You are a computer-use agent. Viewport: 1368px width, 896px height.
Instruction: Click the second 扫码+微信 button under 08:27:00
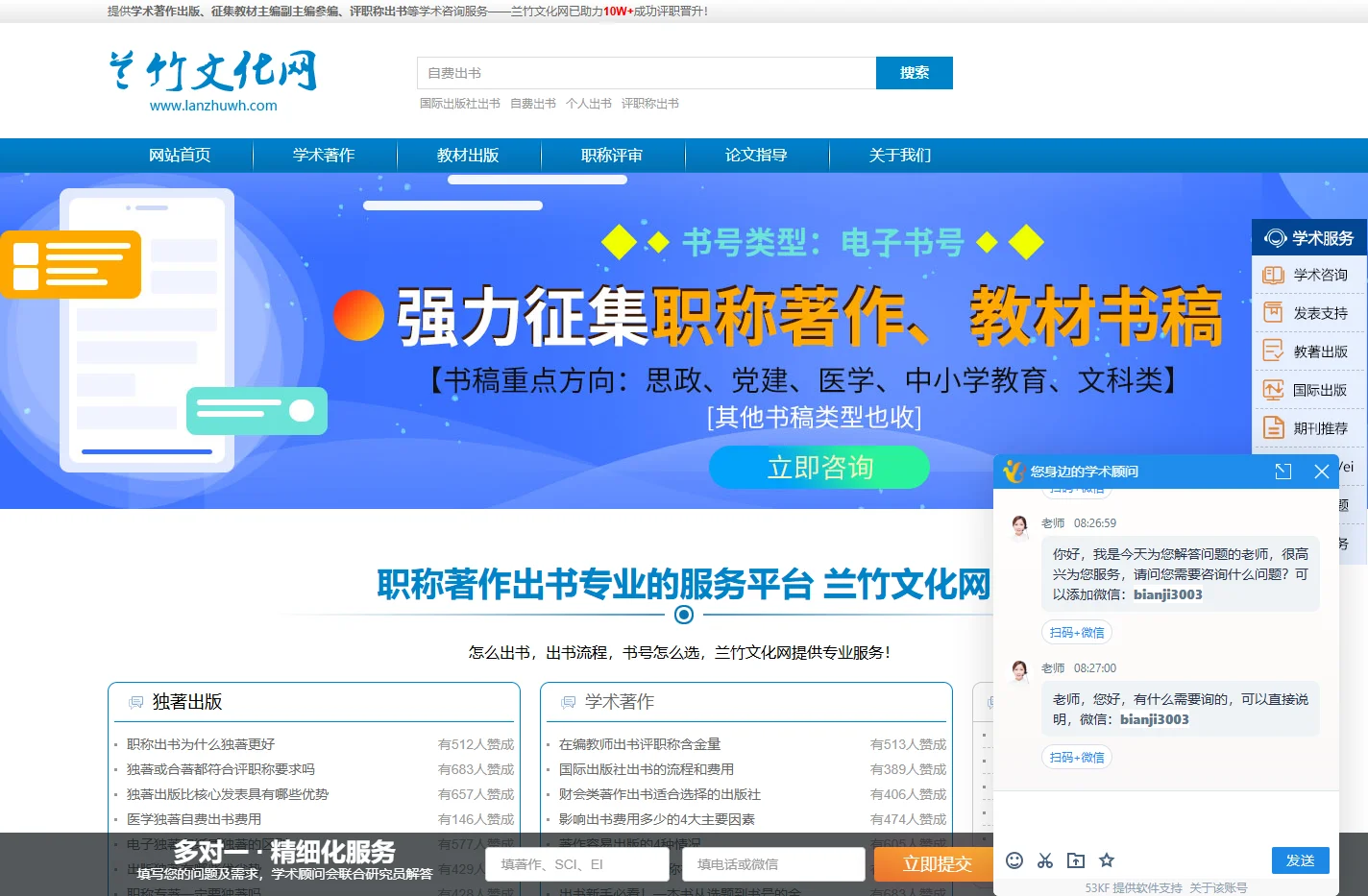click(1077, 758)
